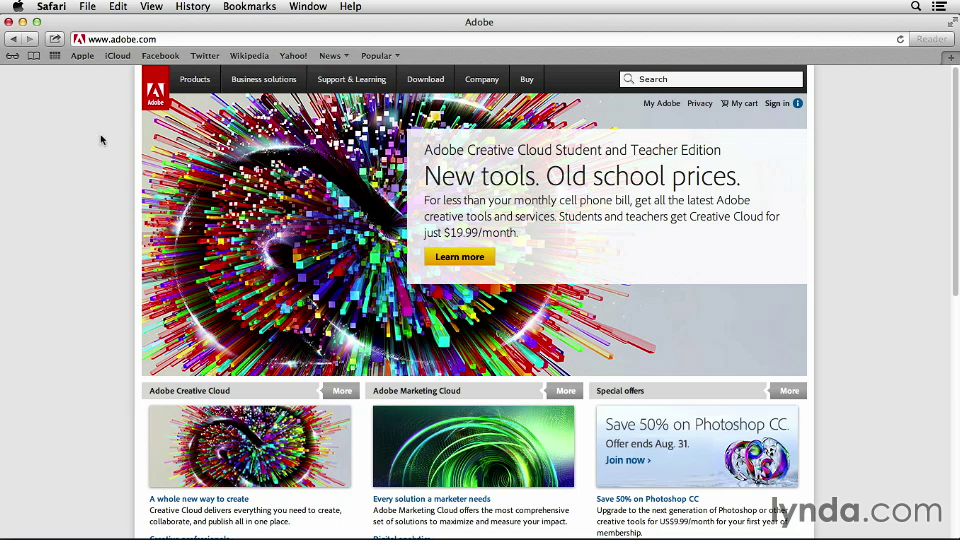Open the Buy navigation tab
The width and height of the screenshot is (960, 540).
coord(527,79)
